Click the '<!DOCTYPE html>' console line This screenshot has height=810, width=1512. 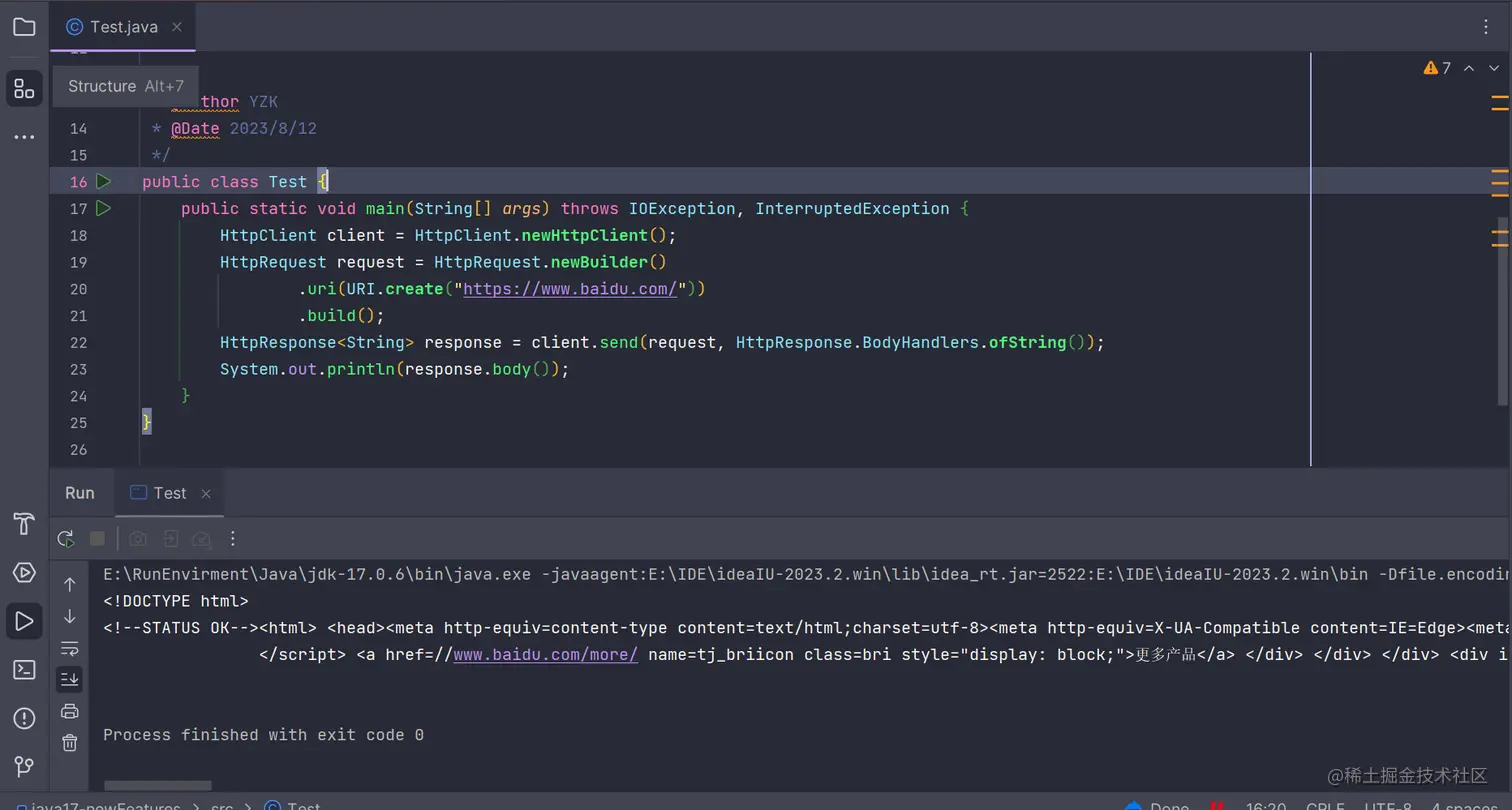point(176,602)
